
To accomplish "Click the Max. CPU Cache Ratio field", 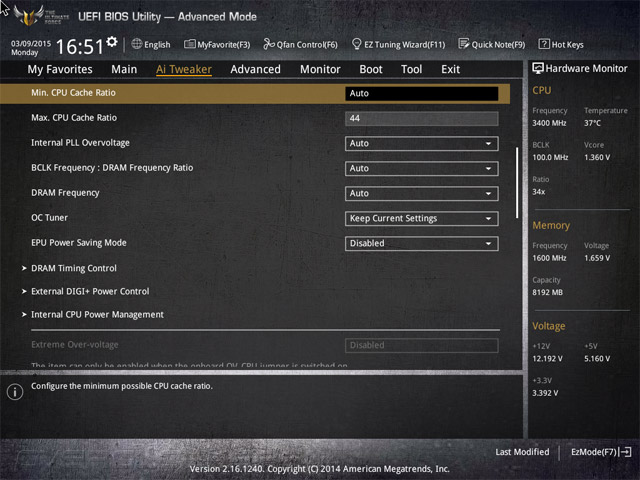I will tap(422, 118).
